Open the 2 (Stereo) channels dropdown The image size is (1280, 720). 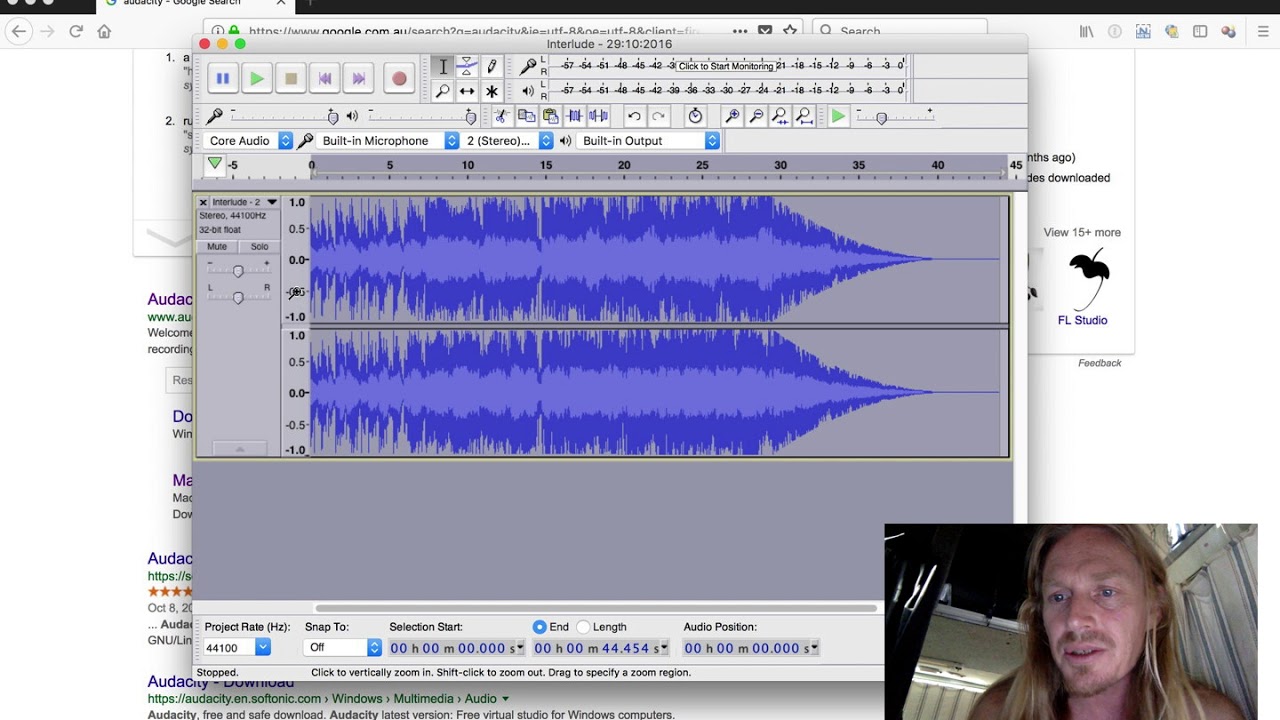[x=507, y=141]
